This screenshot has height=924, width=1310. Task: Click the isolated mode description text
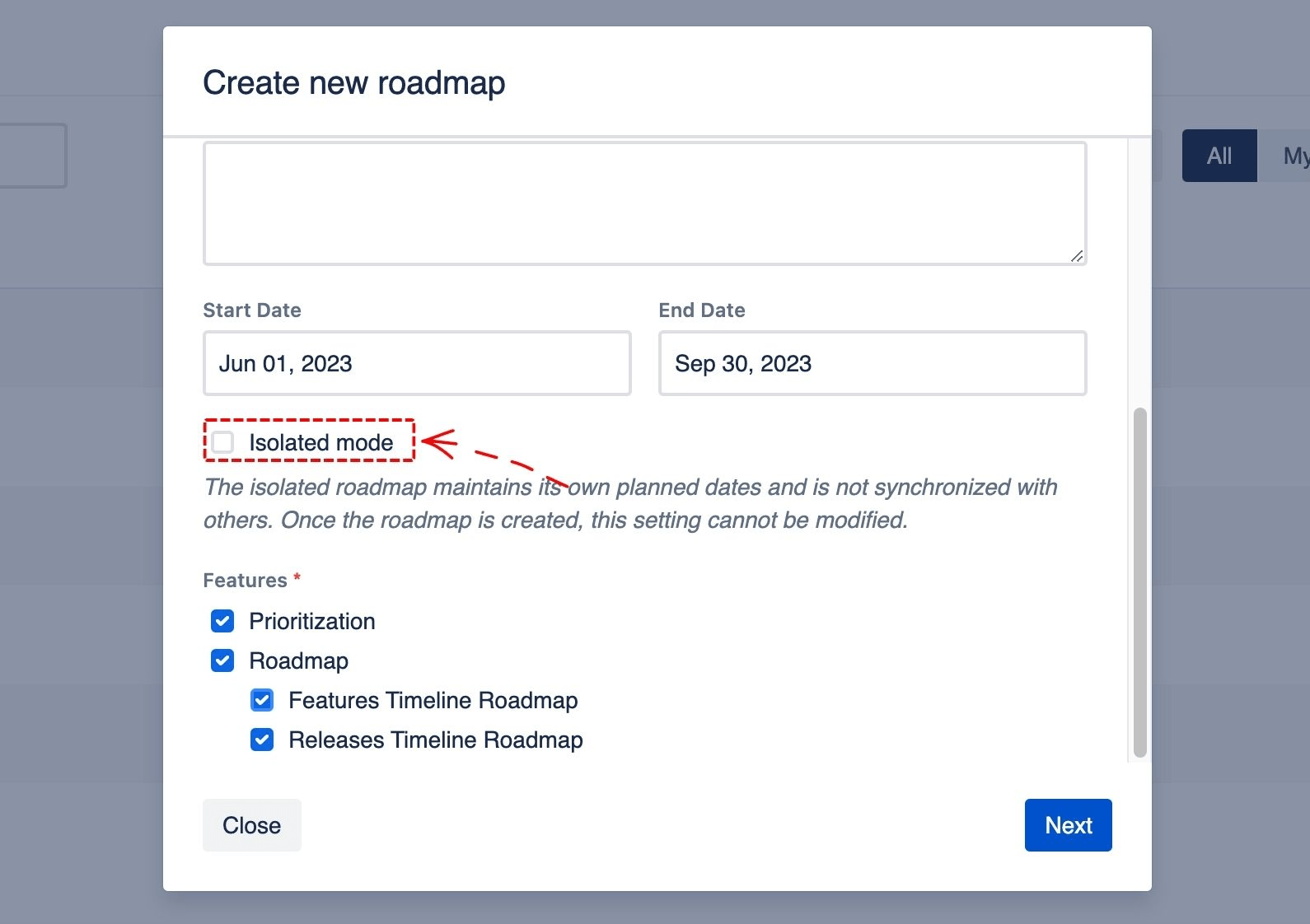tap(630, 503)
